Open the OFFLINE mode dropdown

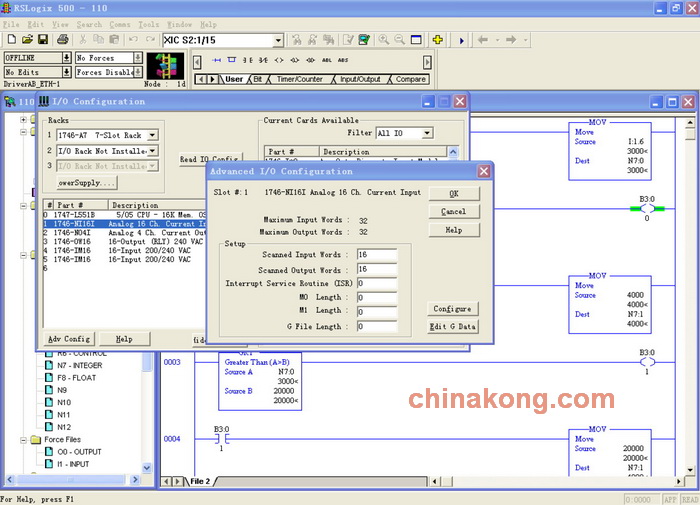click(67, 58)
